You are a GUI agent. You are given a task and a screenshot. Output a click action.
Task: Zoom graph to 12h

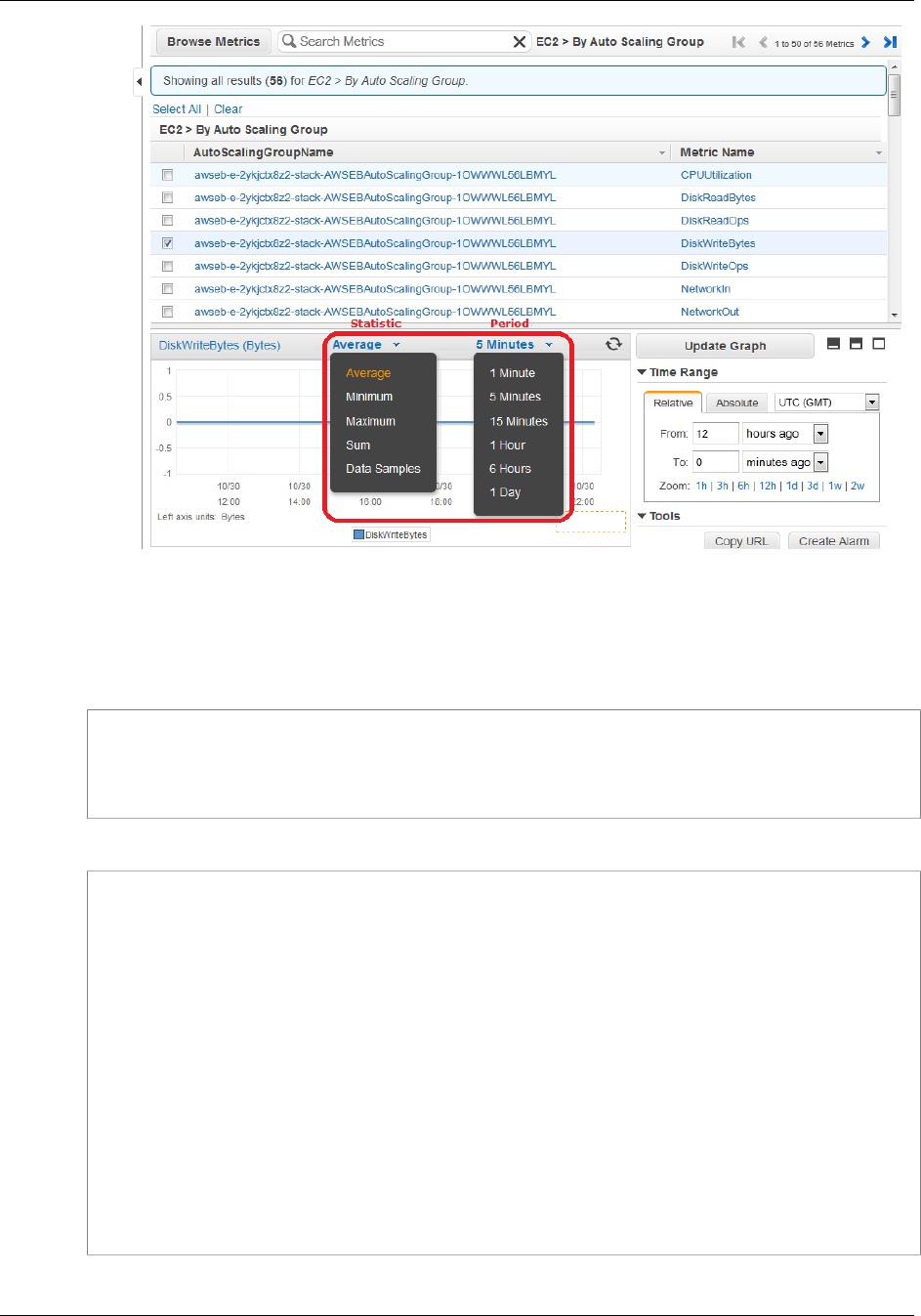pos(768,486)
